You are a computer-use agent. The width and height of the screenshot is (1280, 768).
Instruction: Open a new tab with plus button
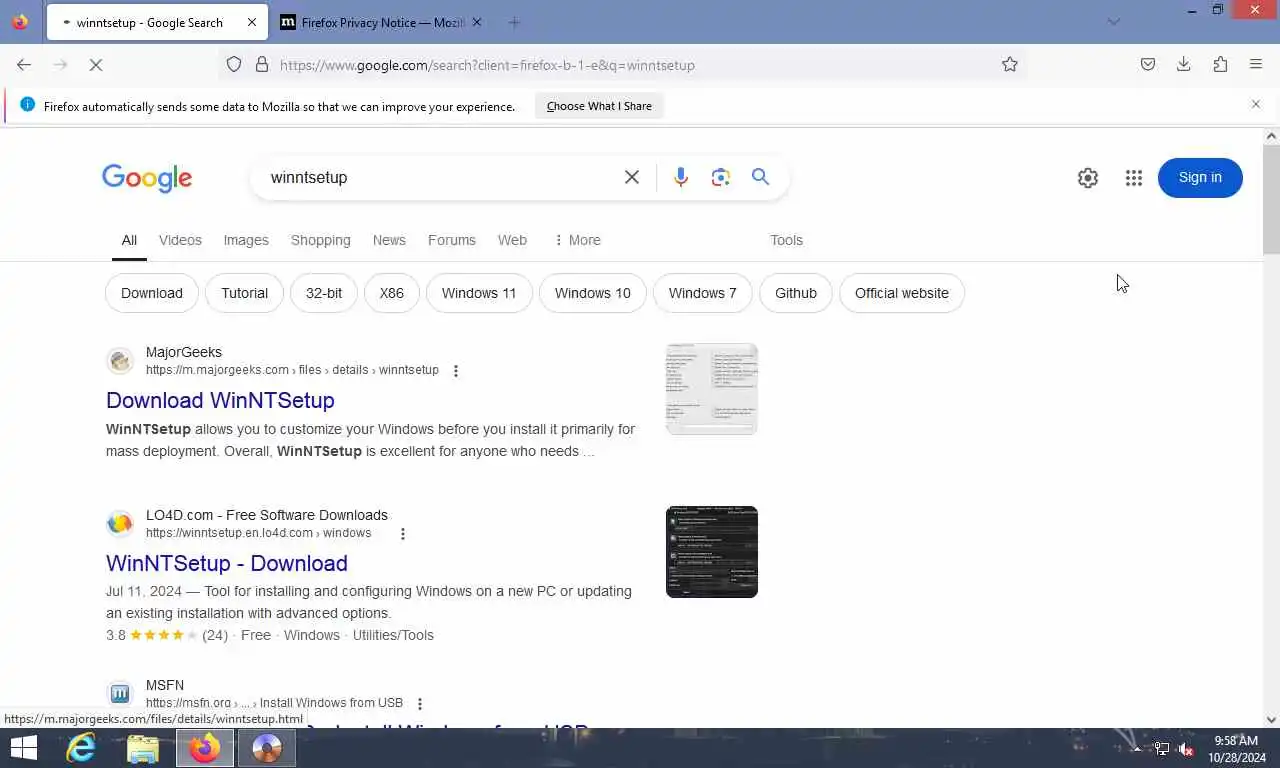(514, 22)
